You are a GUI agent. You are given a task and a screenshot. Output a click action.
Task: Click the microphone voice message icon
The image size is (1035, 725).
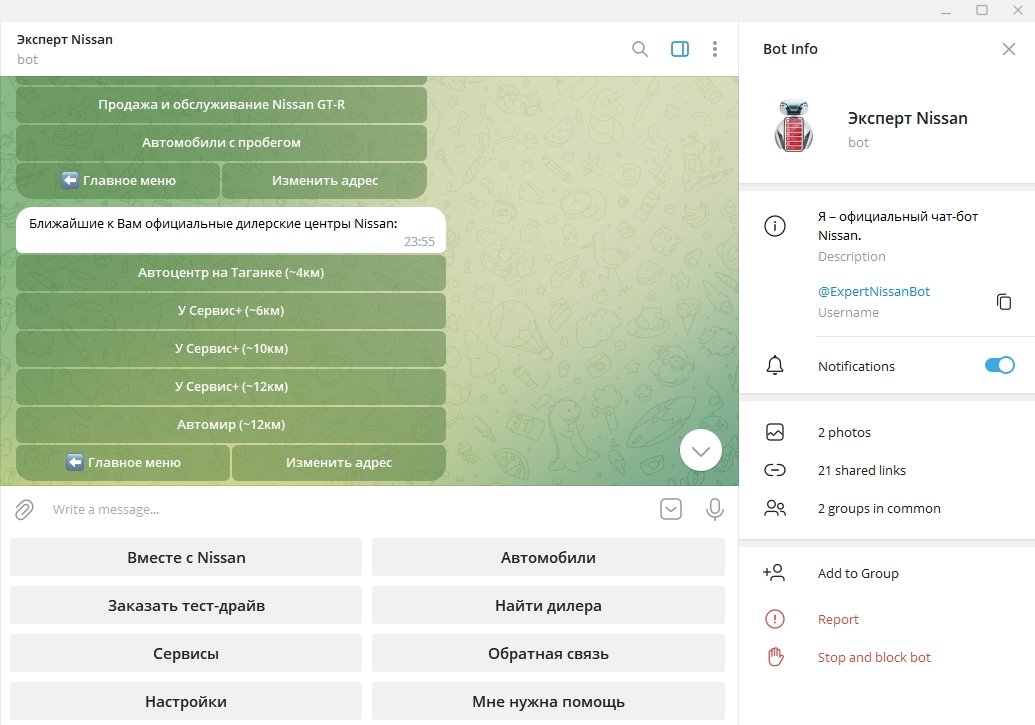point(715,509)
